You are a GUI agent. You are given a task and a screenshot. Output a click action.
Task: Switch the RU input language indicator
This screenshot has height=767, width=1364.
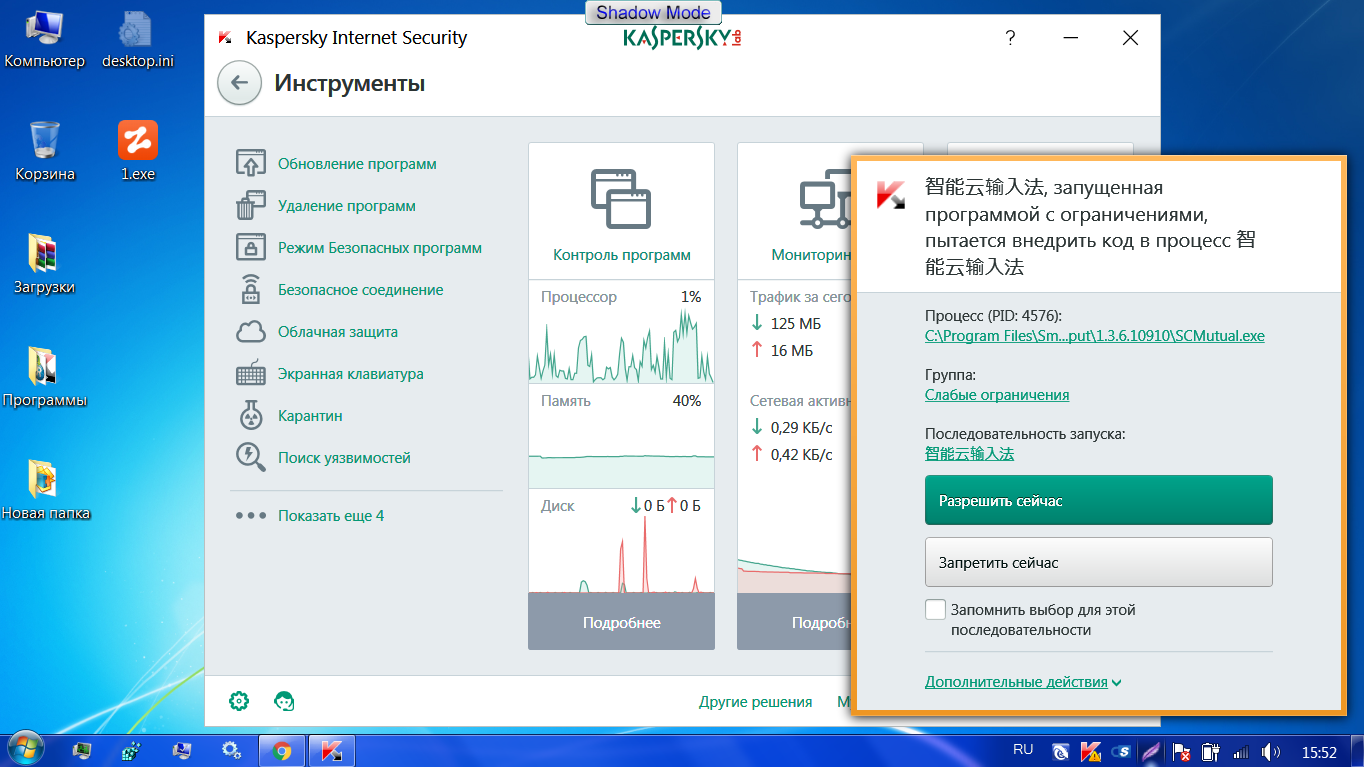[x=1023, y=749]
